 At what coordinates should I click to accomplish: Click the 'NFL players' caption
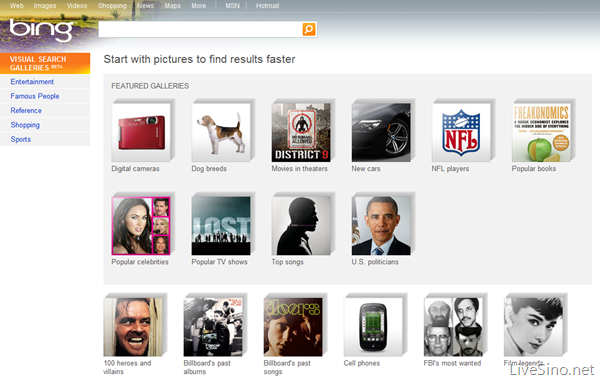pyautogui.click(x=450, y=169)
